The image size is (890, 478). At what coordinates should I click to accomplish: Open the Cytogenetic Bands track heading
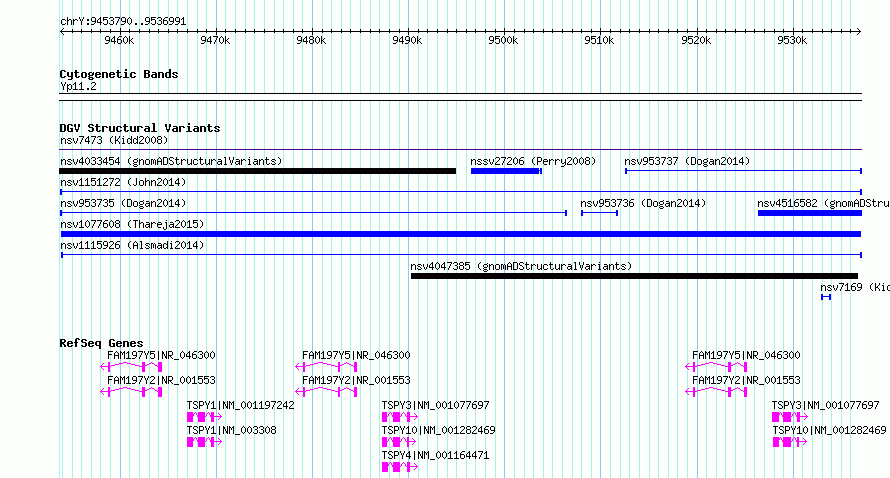(x=119, y=74)
